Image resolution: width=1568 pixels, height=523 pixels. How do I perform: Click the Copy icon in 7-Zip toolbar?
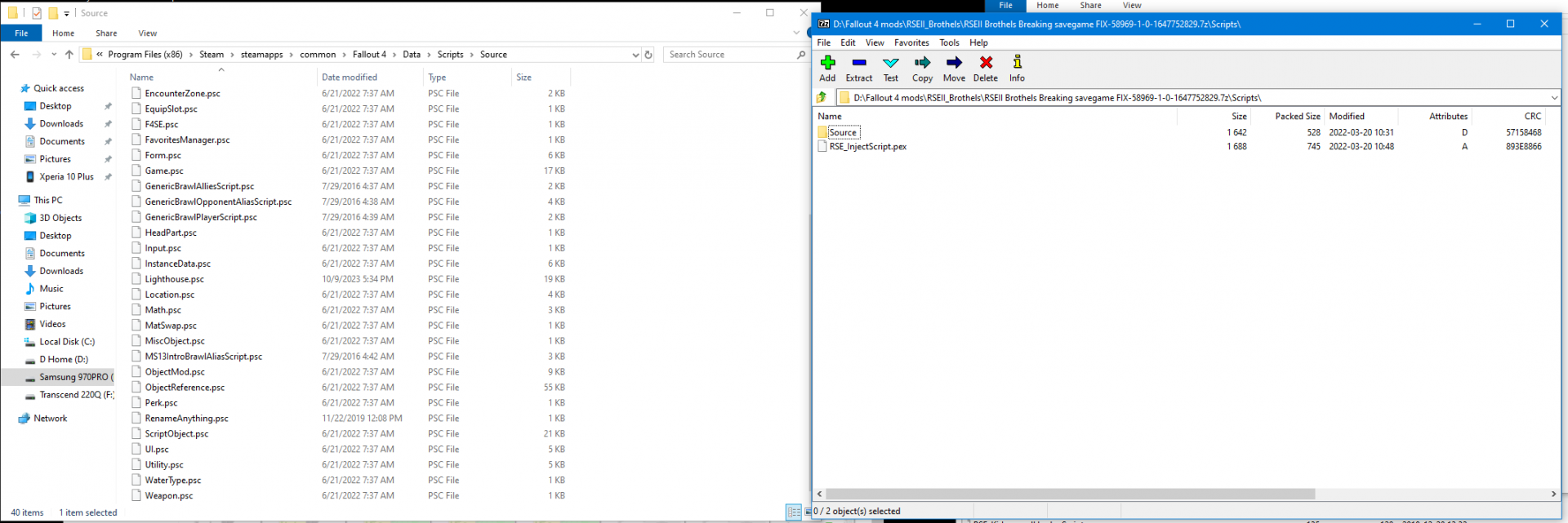[922, 68]
